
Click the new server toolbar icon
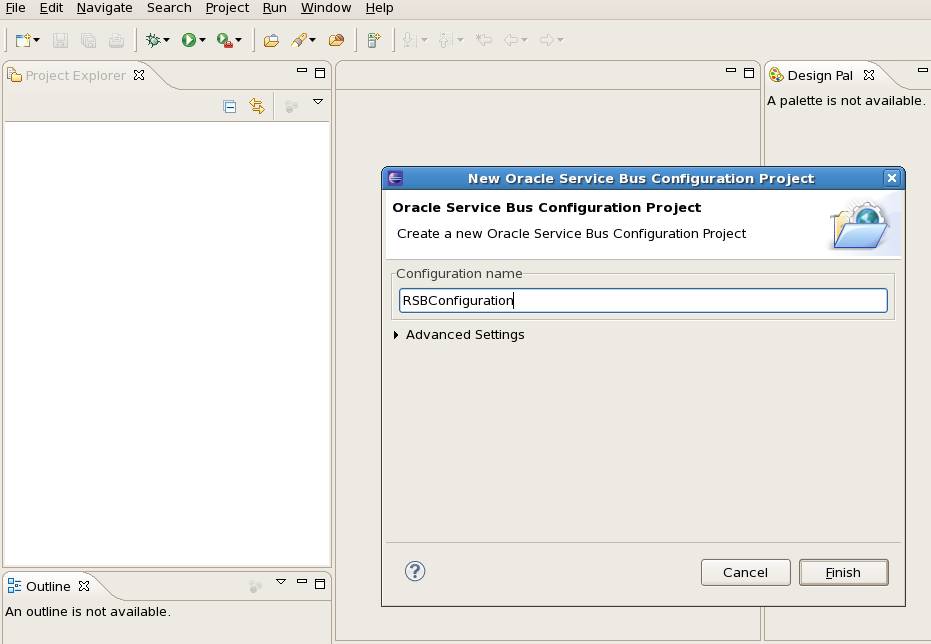(x=373, y=40)
